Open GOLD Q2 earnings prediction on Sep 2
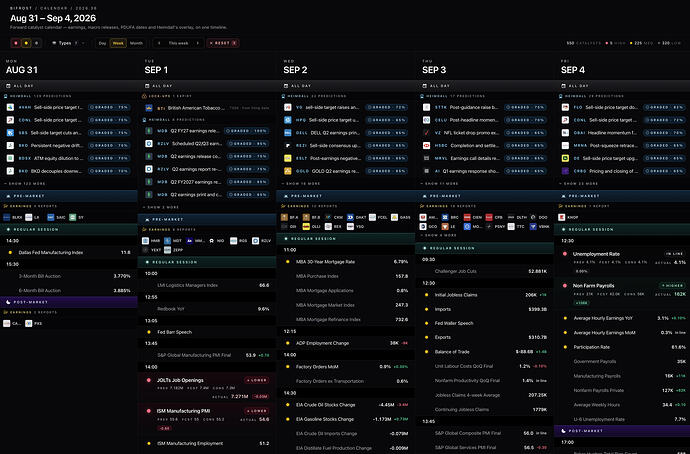The width and height of the screenshot is (690, 454). tap(346, 171)
